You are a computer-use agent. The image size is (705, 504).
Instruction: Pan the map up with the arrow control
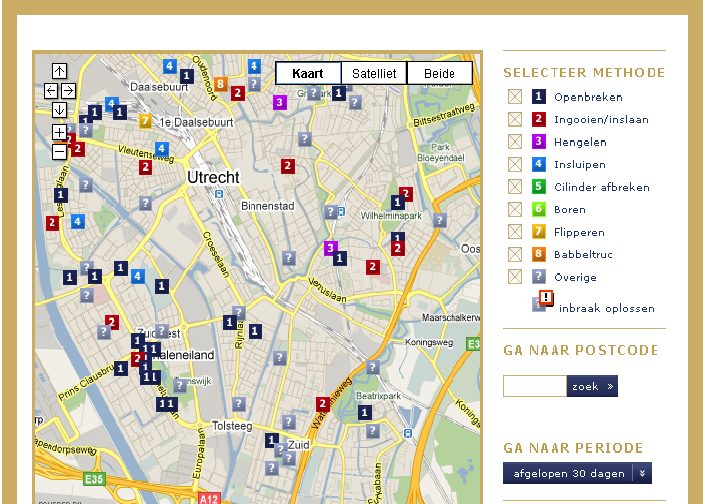59,71
